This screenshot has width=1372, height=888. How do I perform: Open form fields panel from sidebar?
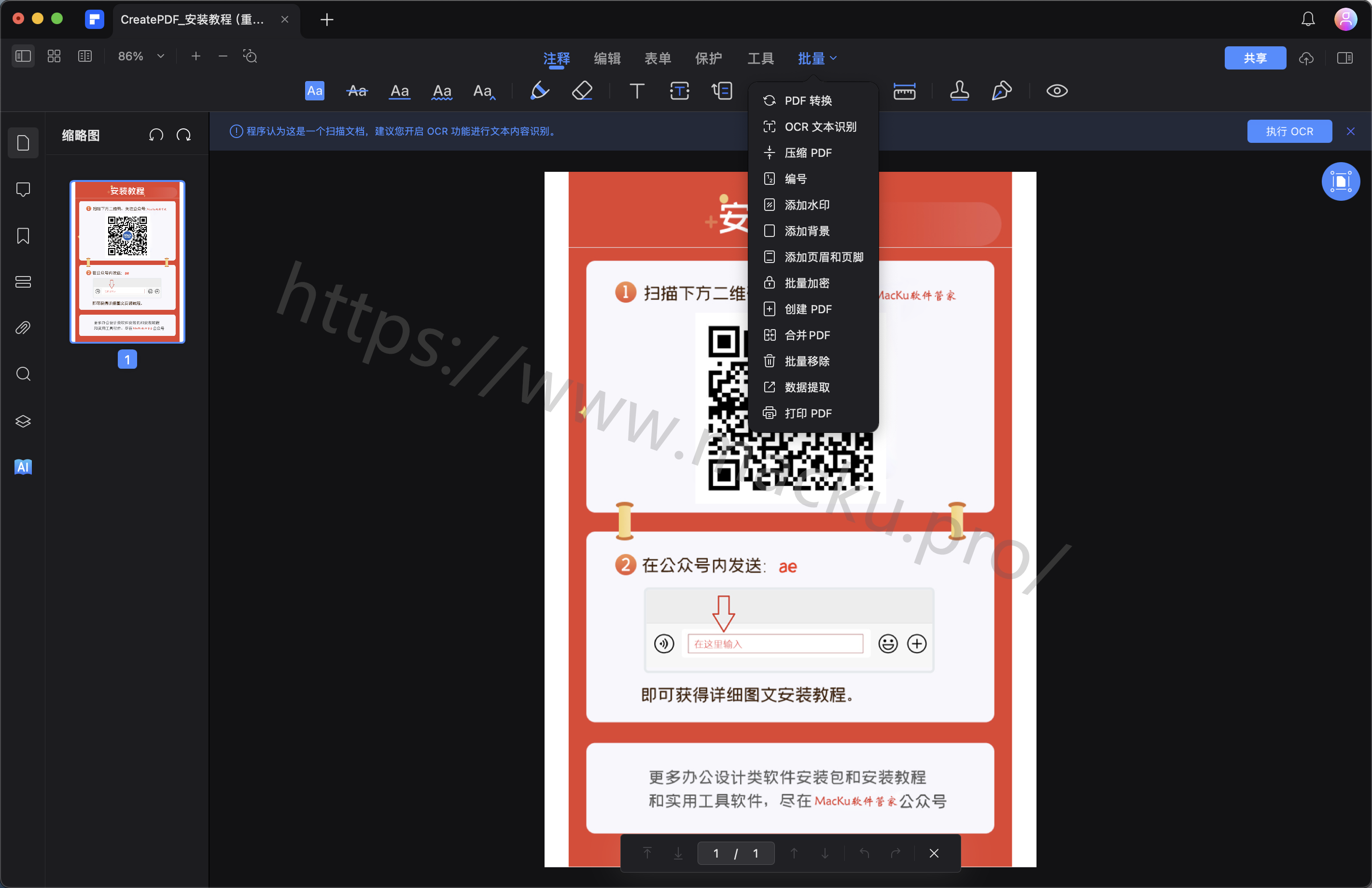tap(23, 282)
